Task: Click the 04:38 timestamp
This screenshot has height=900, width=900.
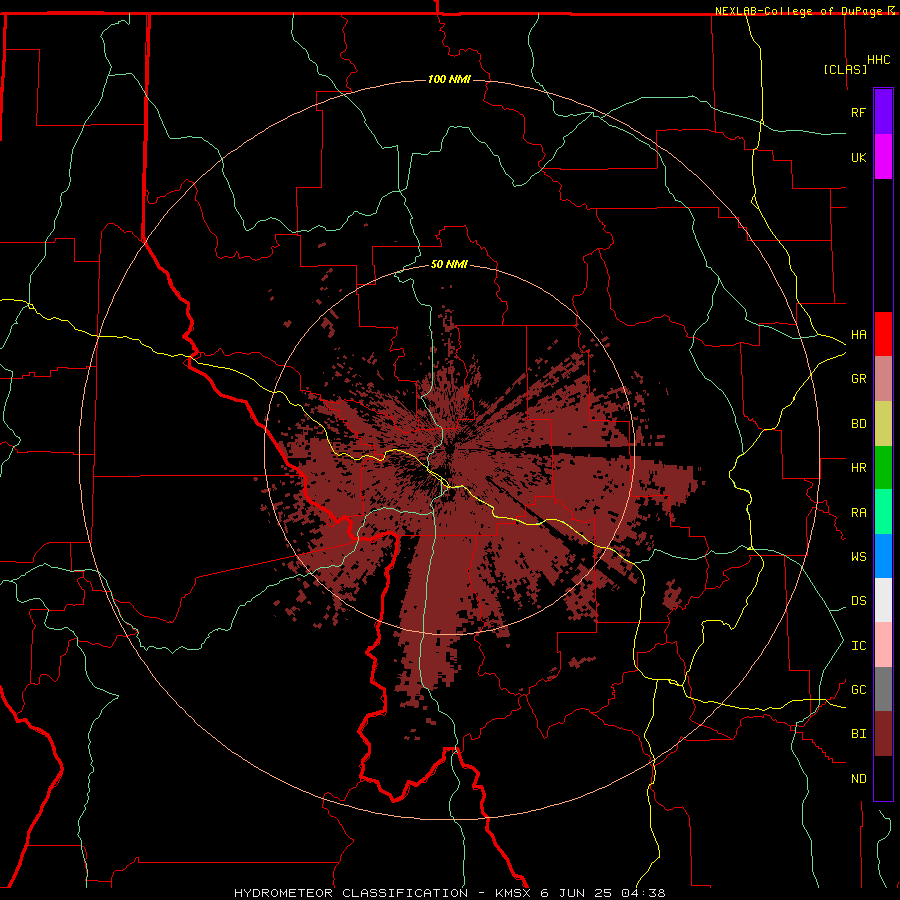Action: (x=642, y=893)
